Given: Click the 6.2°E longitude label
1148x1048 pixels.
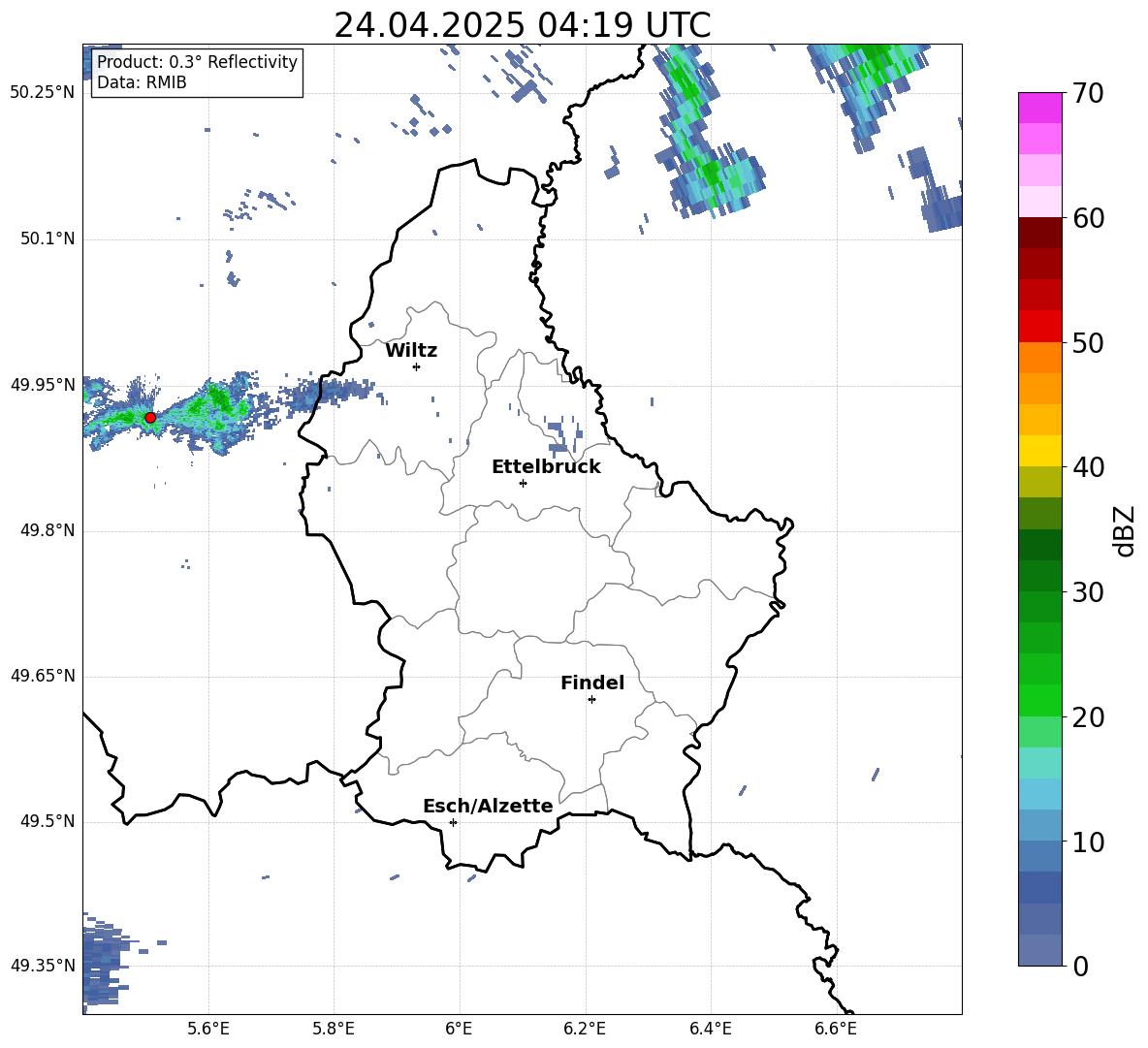Looking at the screenshot, I should pos(585,1029).
